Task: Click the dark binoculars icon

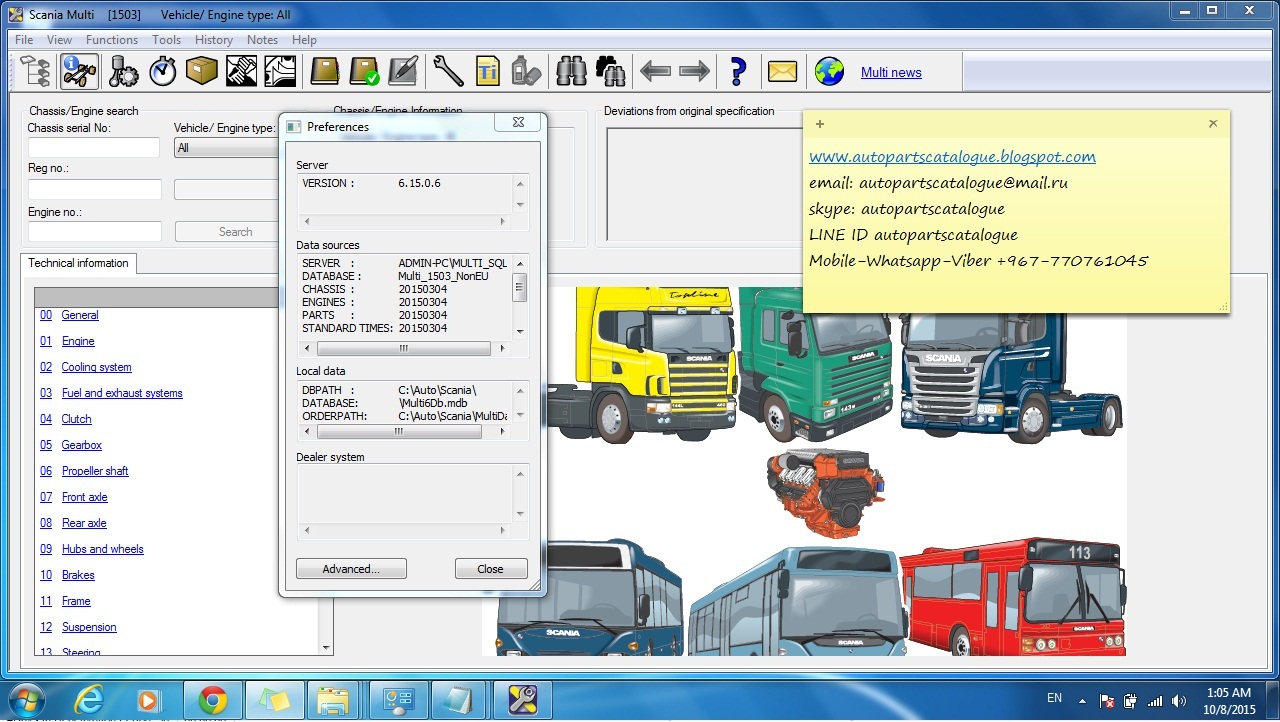Action: coord(610,71)
